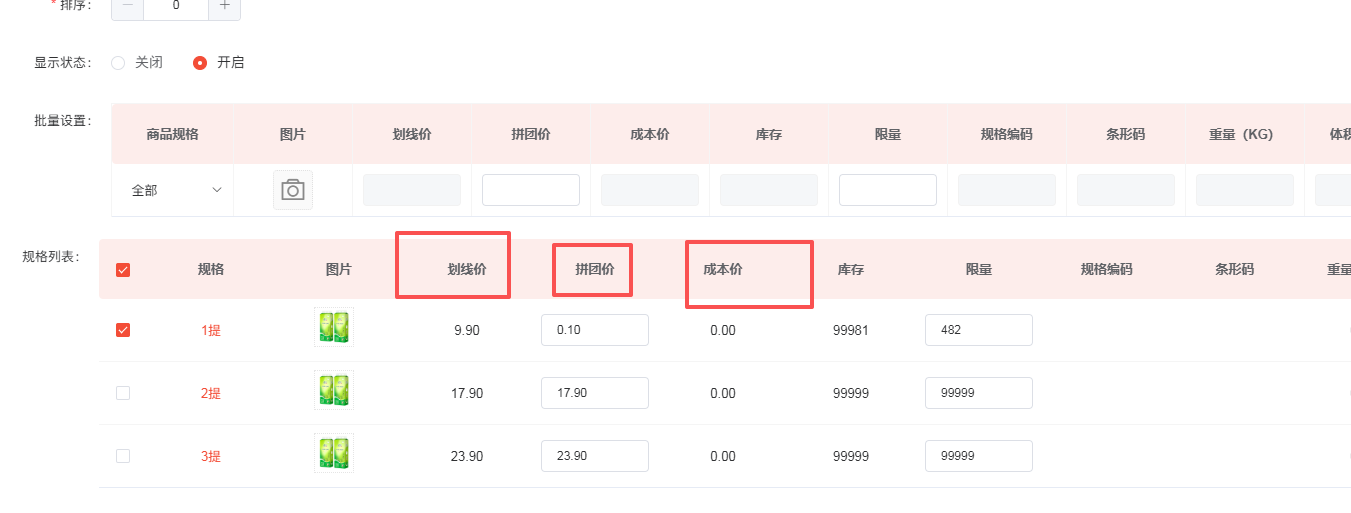
Task: Click the 2提 group price field showing 17.90
Action: pyautogui.click(x=595, y=393)
